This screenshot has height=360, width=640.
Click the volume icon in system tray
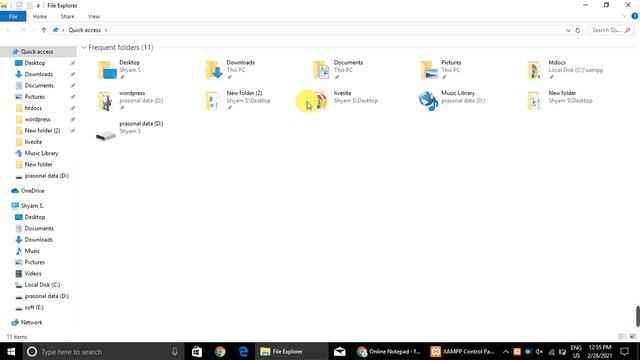tap(539, 351)
